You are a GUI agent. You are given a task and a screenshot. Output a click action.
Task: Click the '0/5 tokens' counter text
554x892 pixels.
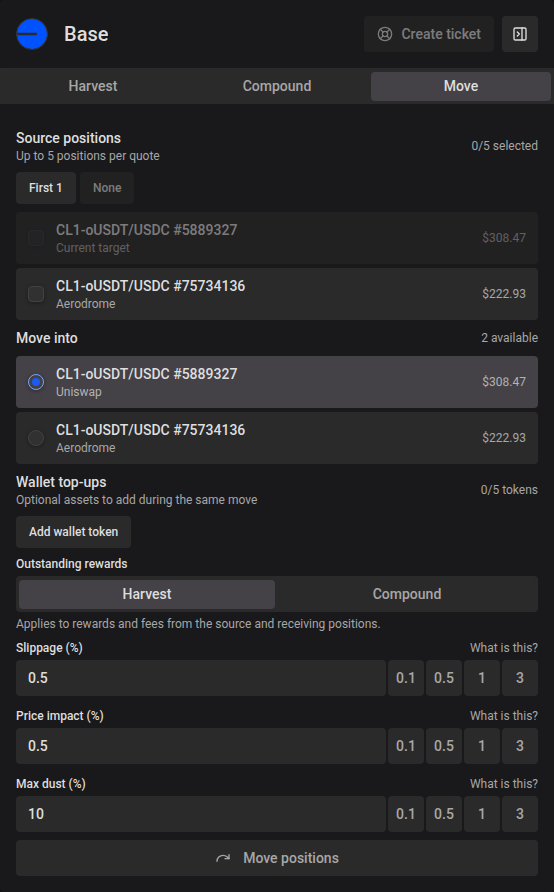click(x=509, y=490)
